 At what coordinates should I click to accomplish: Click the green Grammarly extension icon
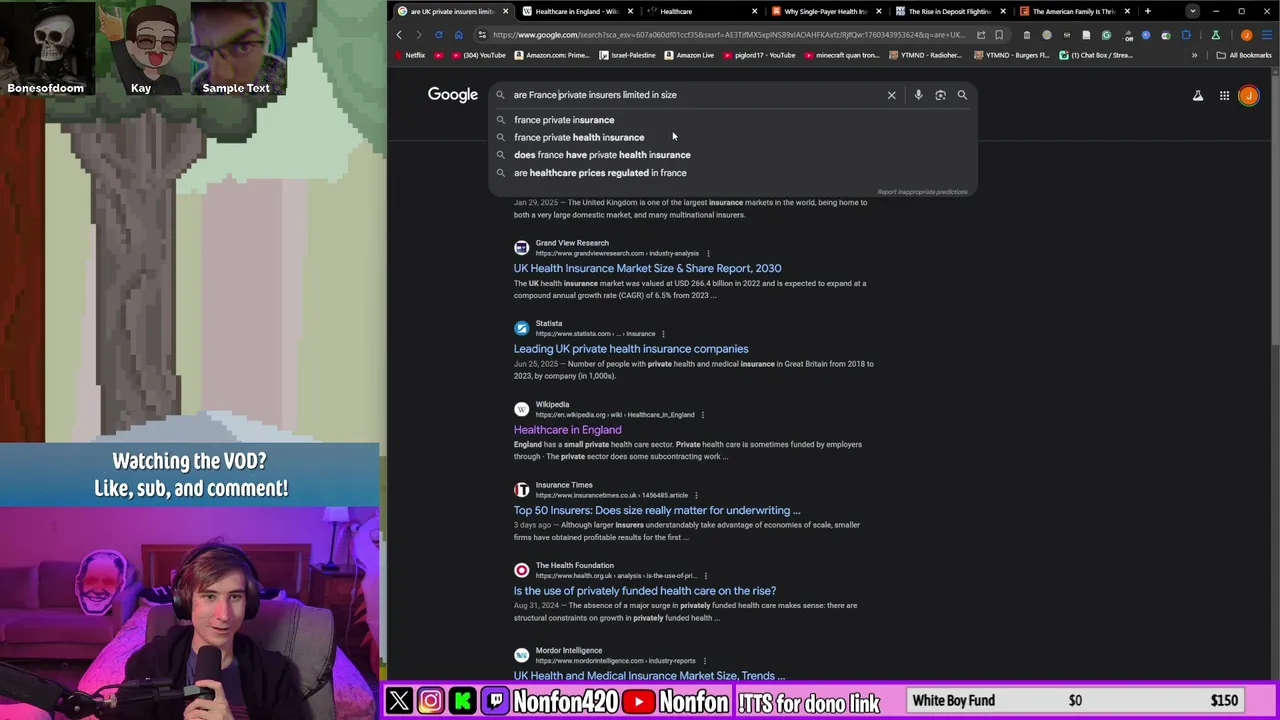click(1106, 35)
